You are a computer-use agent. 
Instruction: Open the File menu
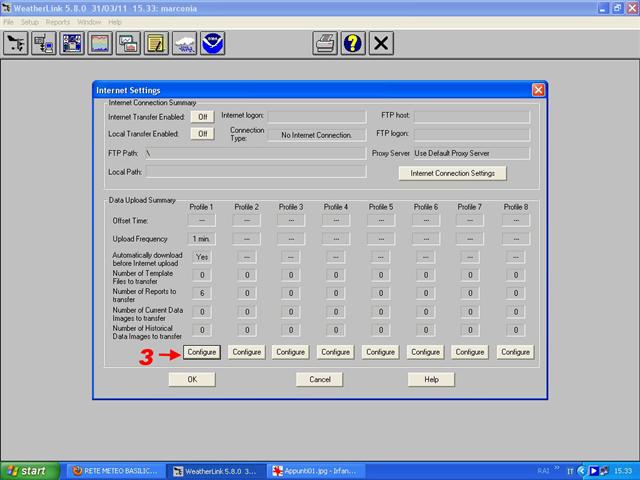[x=8, y=22]
